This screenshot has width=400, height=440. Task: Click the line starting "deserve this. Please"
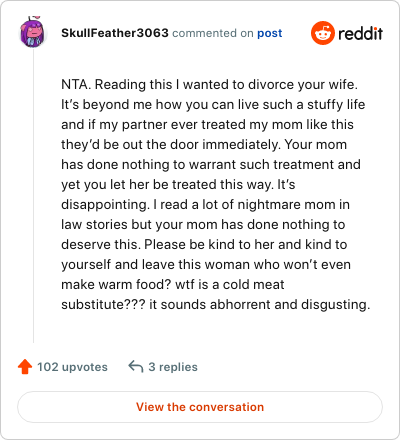204,245
